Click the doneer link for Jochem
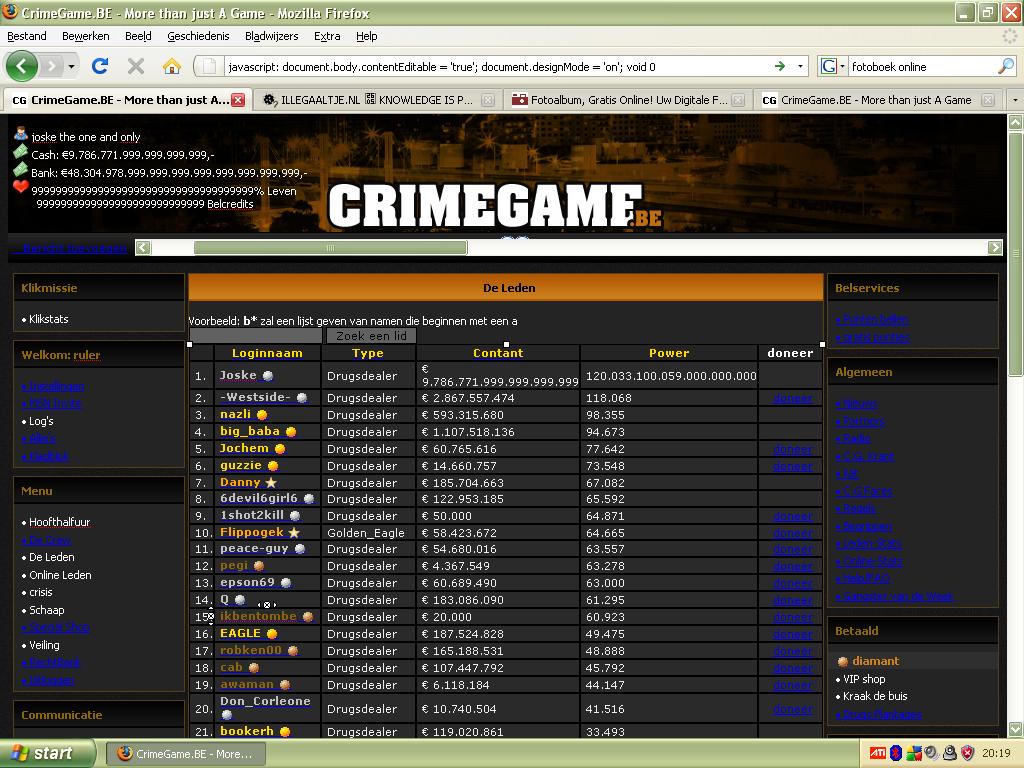The image size is (1024, 768). [793, 449]
